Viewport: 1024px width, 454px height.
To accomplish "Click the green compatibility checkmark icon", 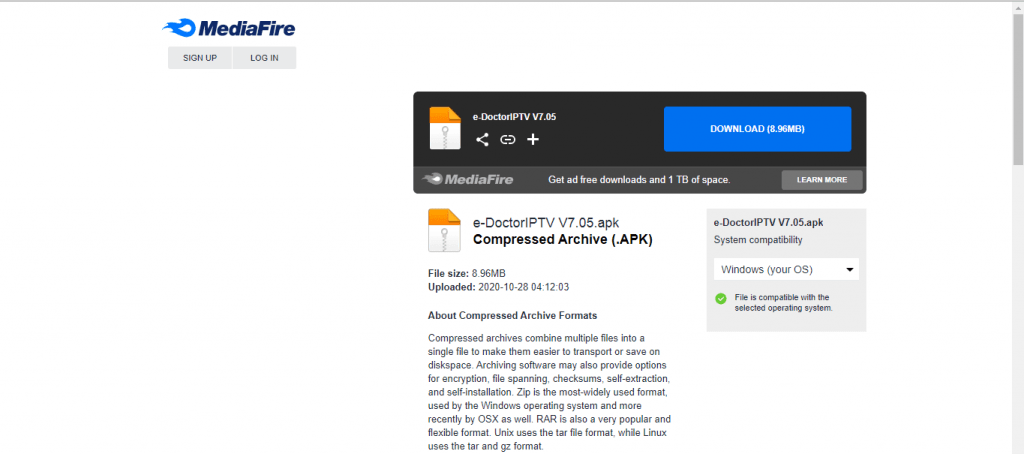I will (721, 299).
